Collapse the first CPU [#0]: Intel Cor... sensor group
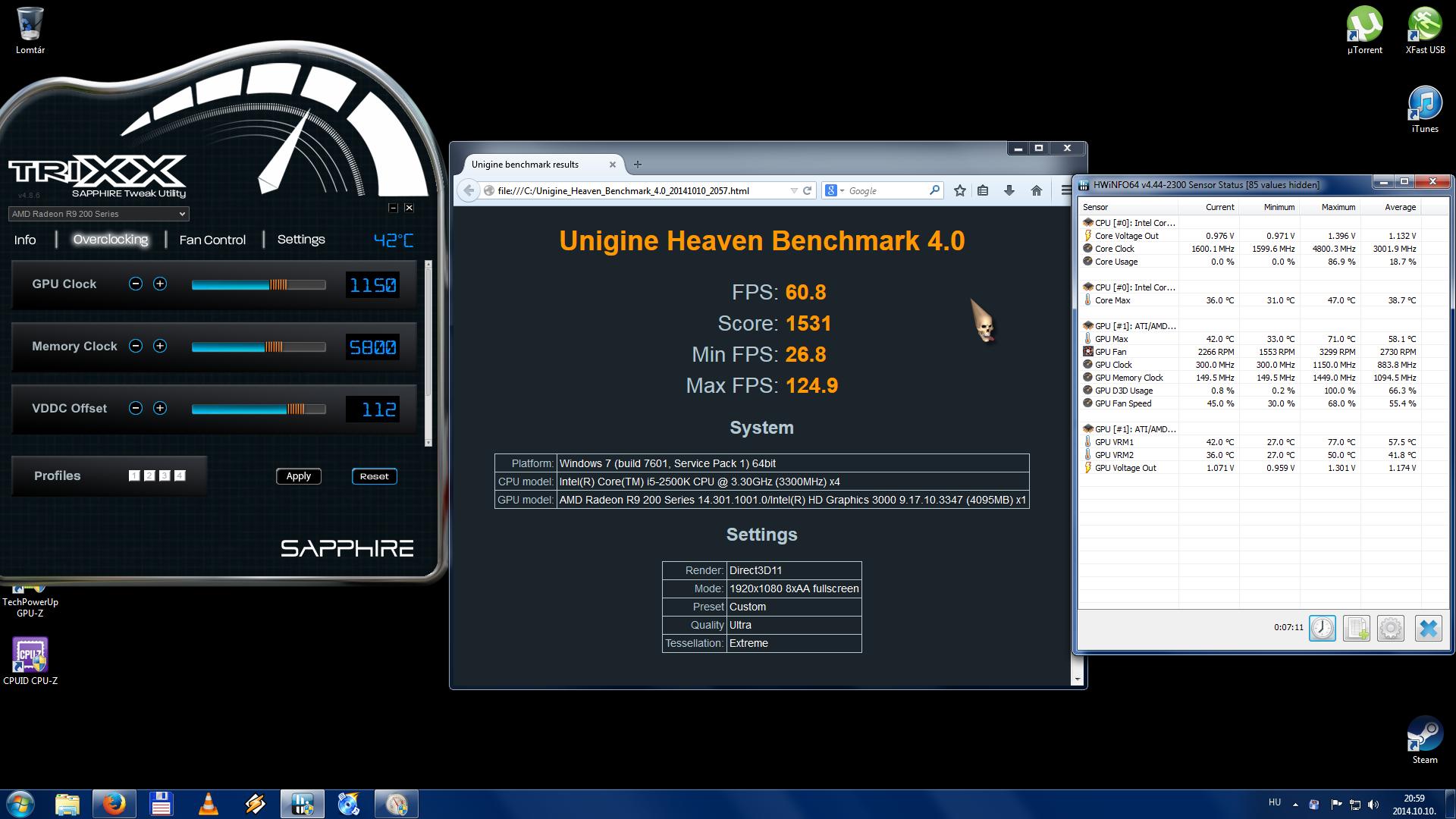The height and width of the screenshot is (819, 1456). (x=1129, y=223)
